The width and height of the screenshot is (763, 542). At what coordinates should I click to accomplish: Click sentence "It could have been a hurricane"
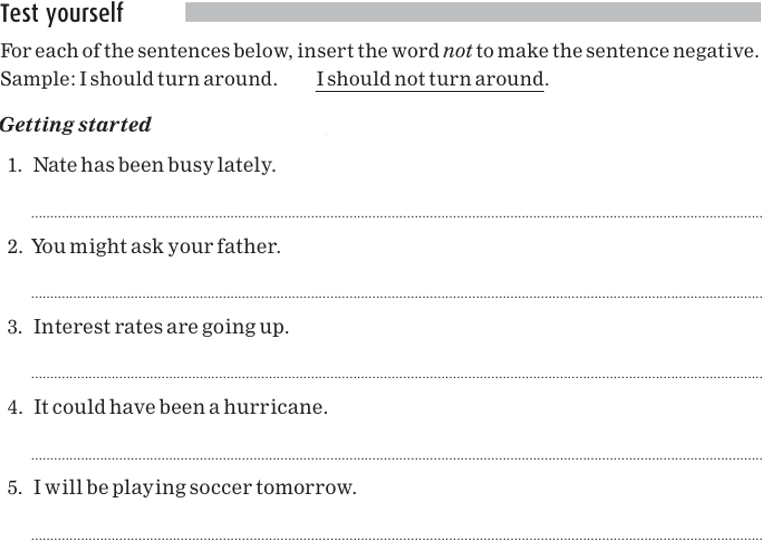180,408
